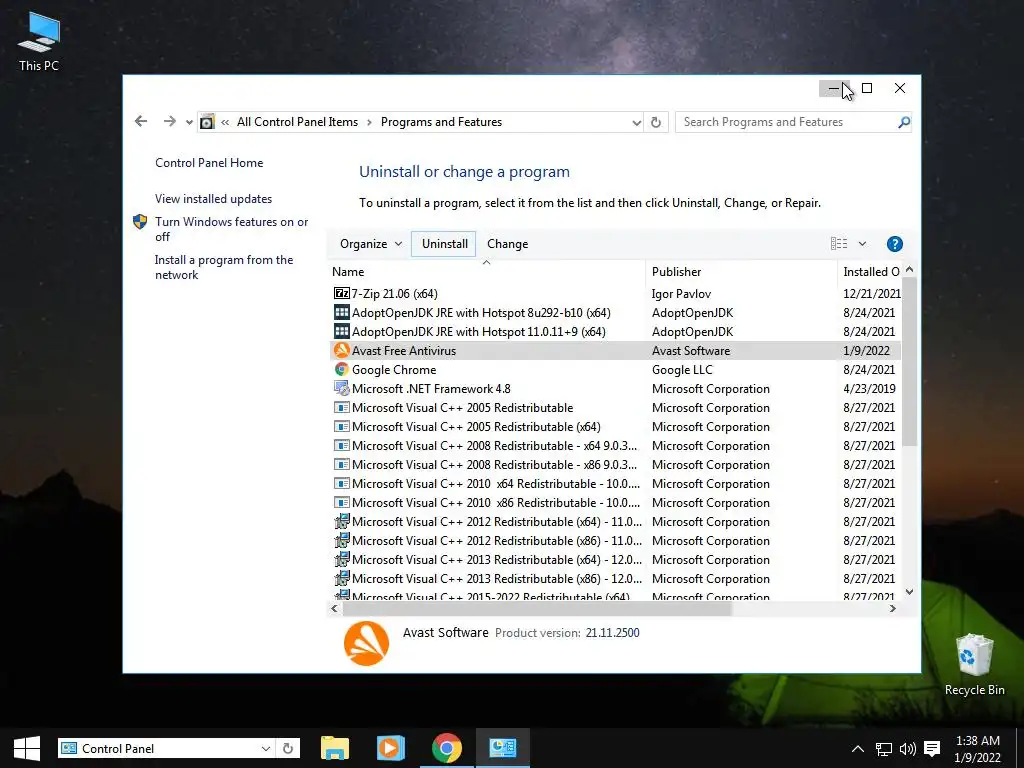Select the Microsoft Visual C++ 2005 Redistributable row
The width and height of the screenshot is (1024, 768).
pyautogui.click(x=614, y=408)
